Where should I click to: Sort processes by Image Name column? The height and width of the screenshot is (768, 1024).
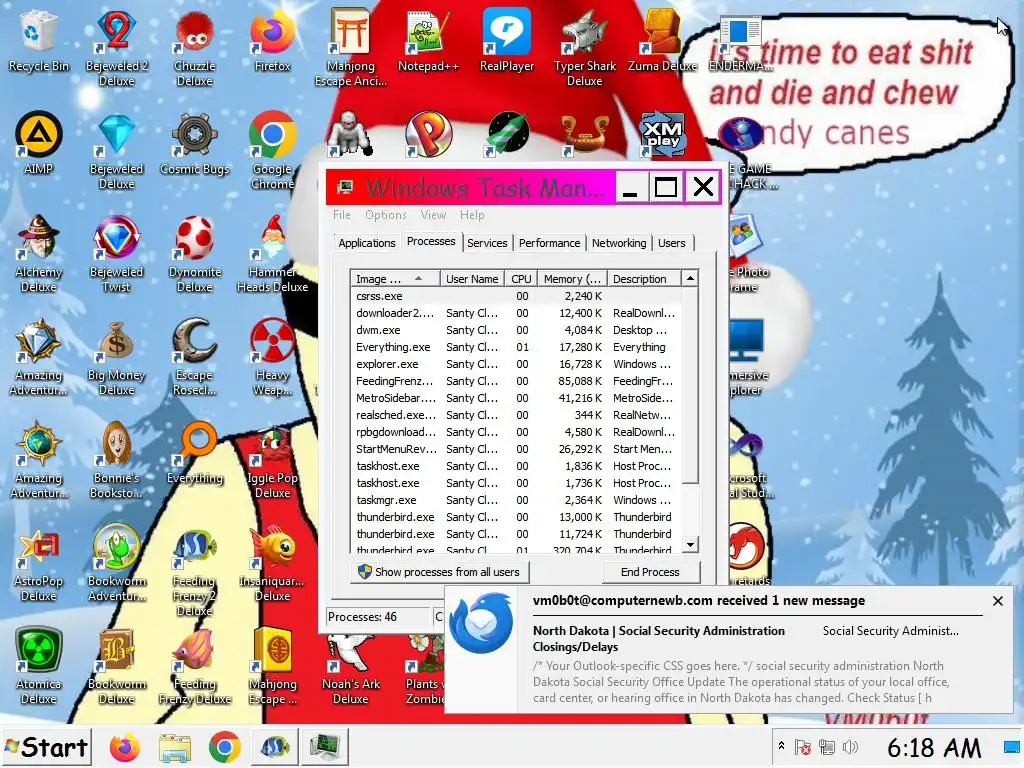394,279
